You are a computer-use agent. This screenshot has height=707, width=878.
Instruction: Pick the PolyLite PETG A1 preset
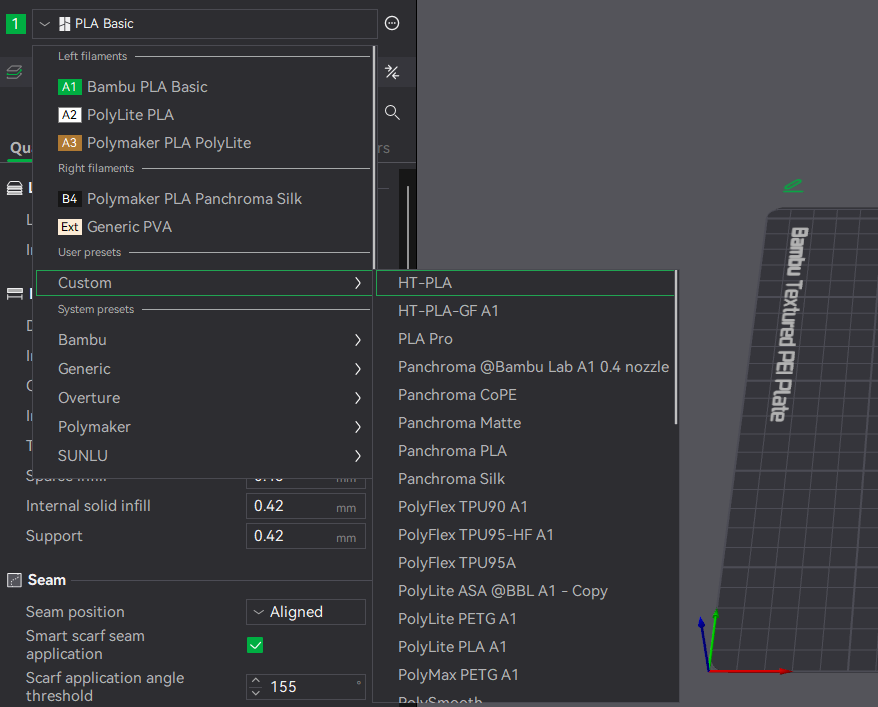[457, 619]
